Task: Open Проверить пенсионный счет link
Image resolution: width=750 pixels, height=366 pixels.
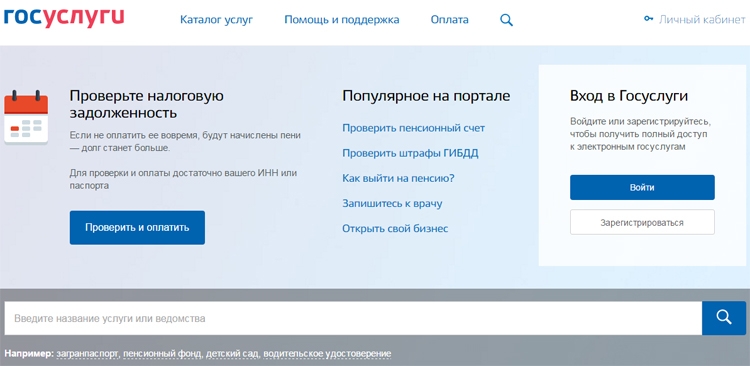Action: pyautogui.click(x=413, y=128)
